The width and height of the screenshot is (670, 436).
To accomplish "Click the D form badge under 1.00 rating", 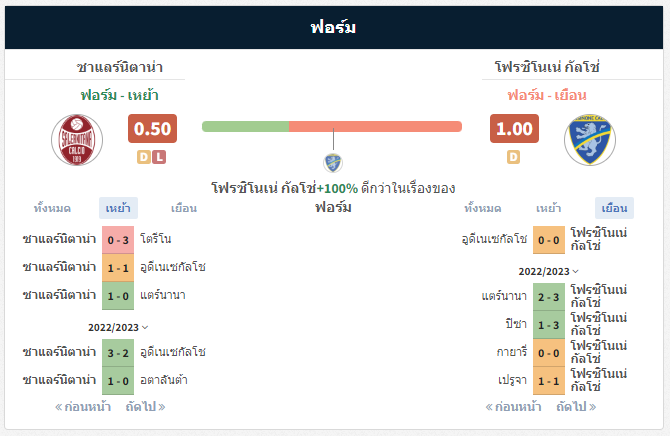I will pyautogui.click(x=514, y=157).
